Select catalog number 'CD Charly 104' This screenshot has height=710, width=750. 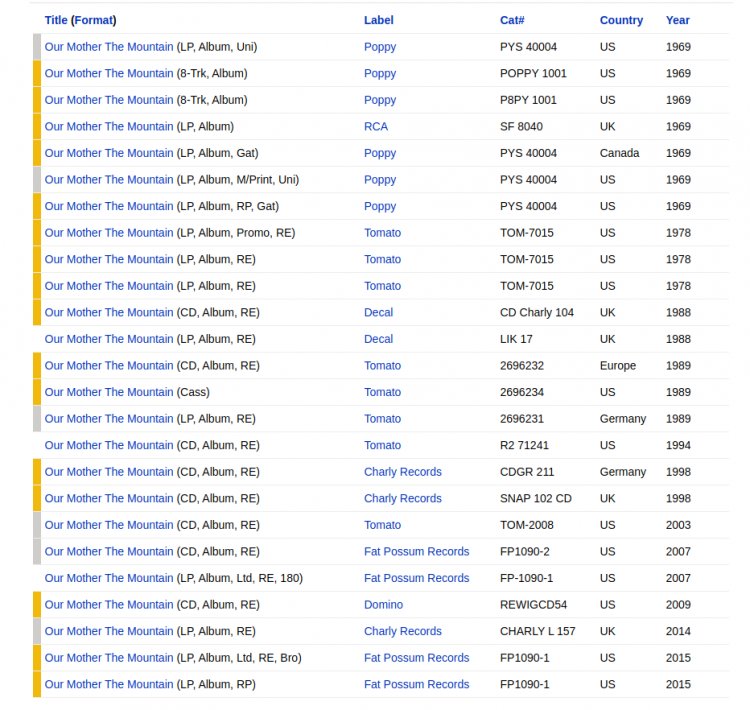(x=537, y=312)
